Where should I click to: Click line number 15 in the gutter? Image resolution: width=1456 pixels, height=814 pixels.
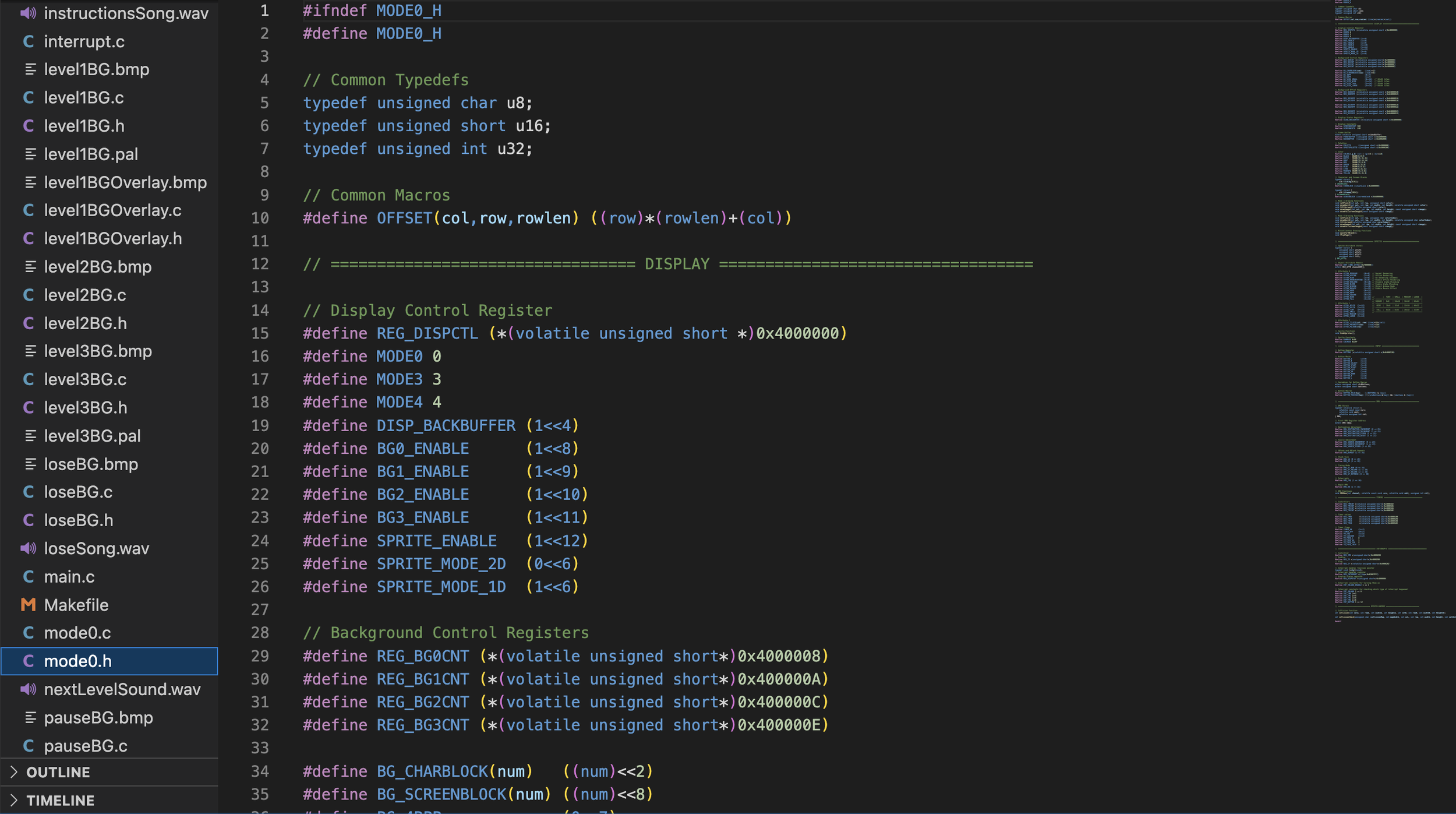tap(260, 333)
